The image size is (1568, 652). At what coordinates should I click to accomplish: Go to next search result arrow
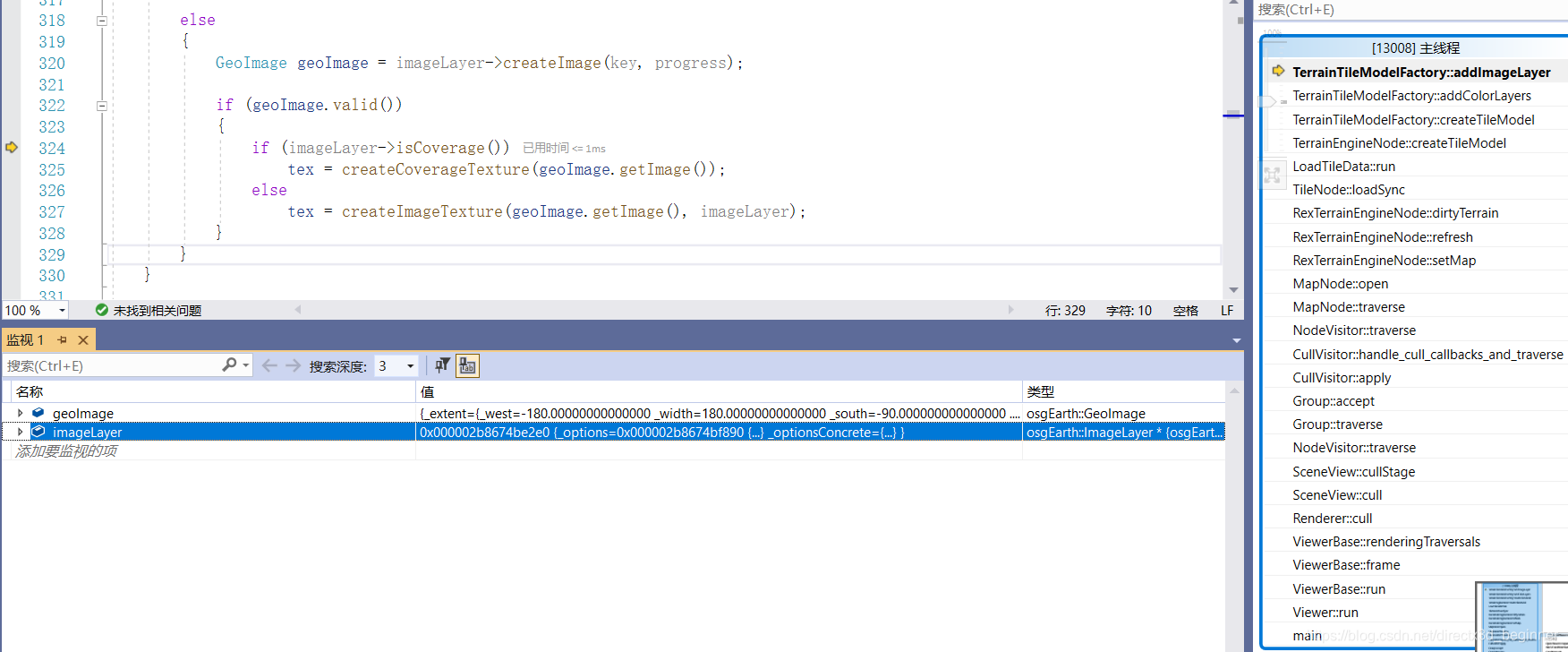[294, 365]
